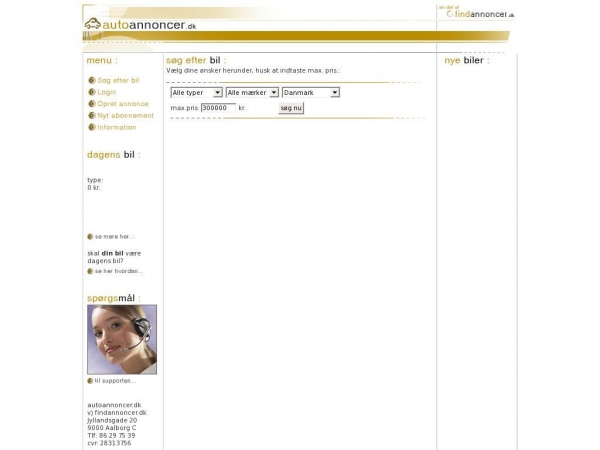This screenshot has height=450, width=600.
Task: Click the søg nu button
Action: [291, 108]
